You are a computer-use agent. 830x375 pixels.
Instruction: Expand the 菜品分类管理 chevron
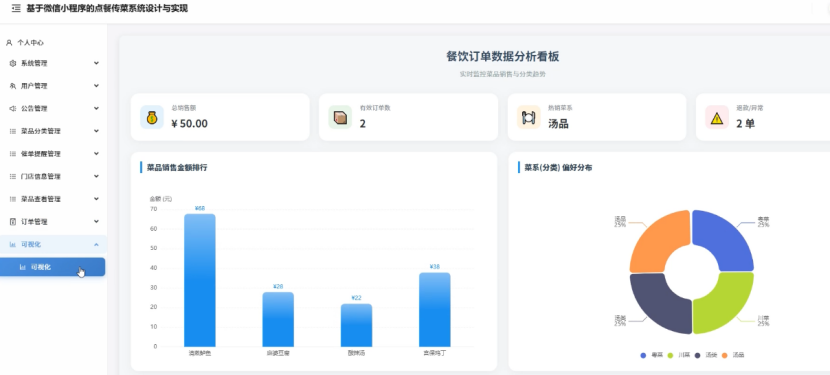pyautogui.click(x=96, y=131)
